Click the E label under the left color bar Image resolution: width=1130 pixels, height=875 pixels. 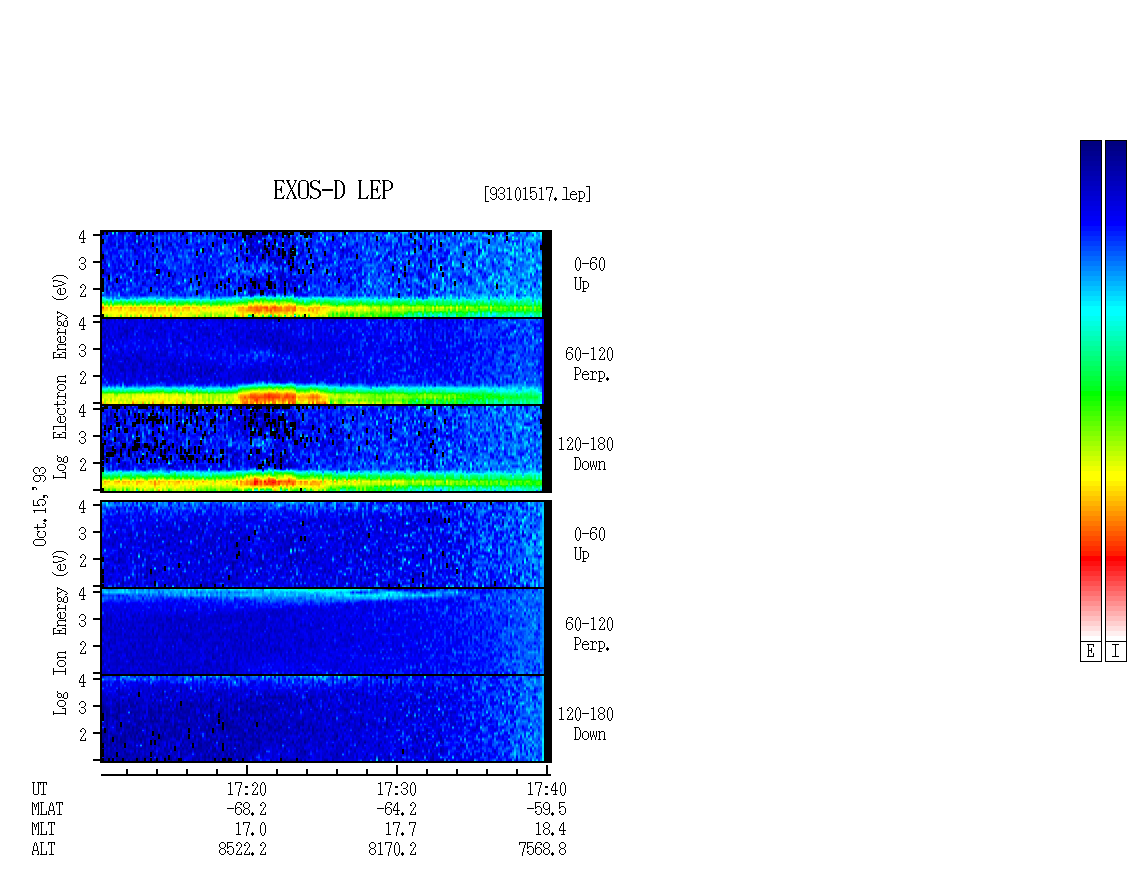1090,652
